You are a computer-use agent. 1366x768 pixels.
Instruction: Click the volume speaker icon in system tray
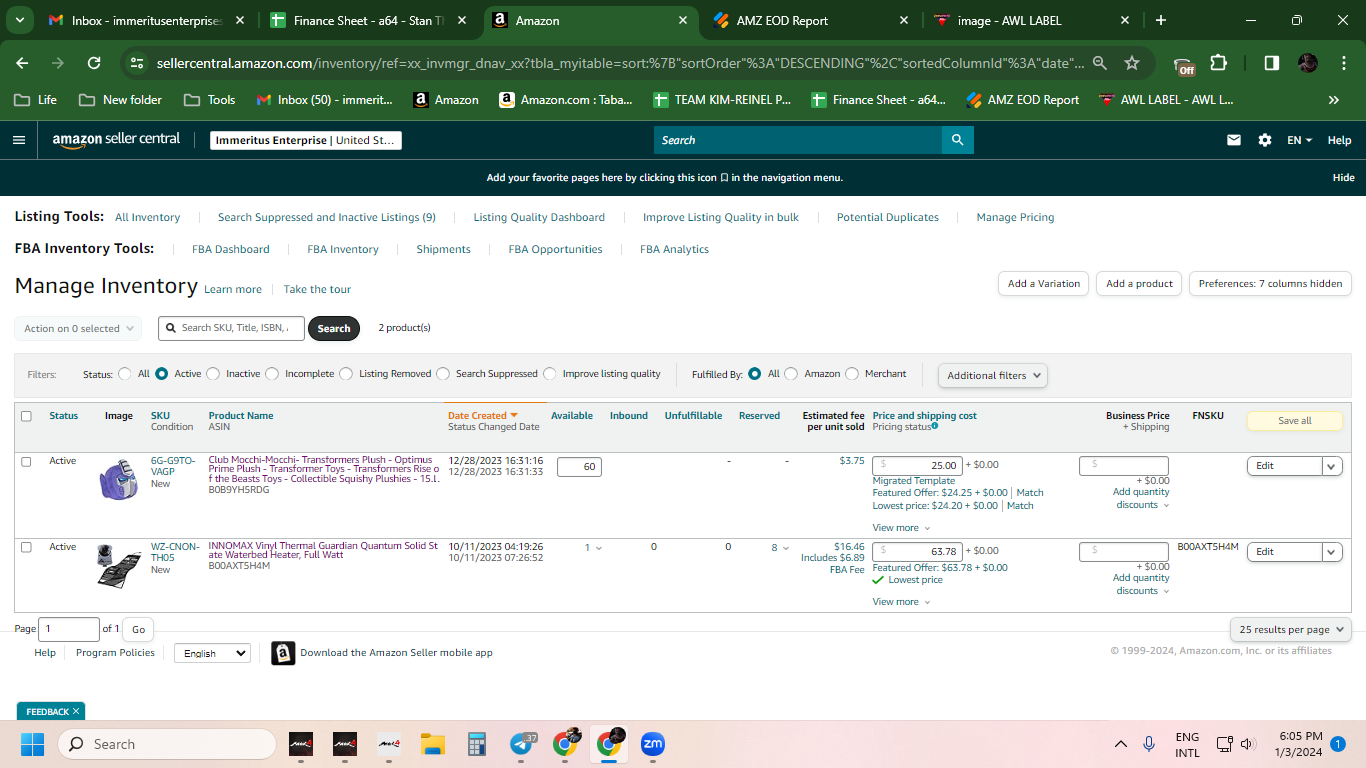(1247, 744)
